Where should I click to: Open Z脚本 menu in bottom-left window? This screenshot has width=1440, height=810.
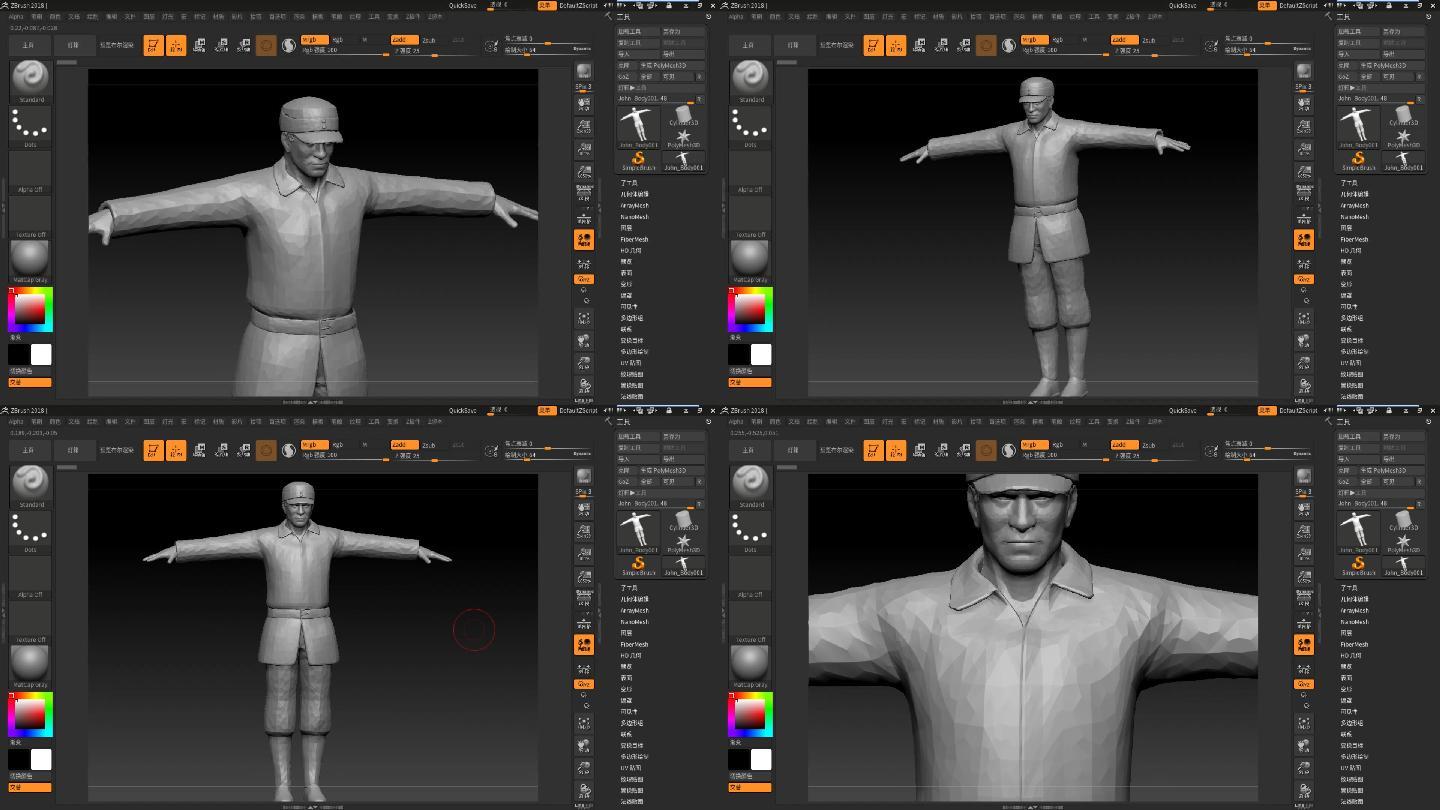(435, 421)
